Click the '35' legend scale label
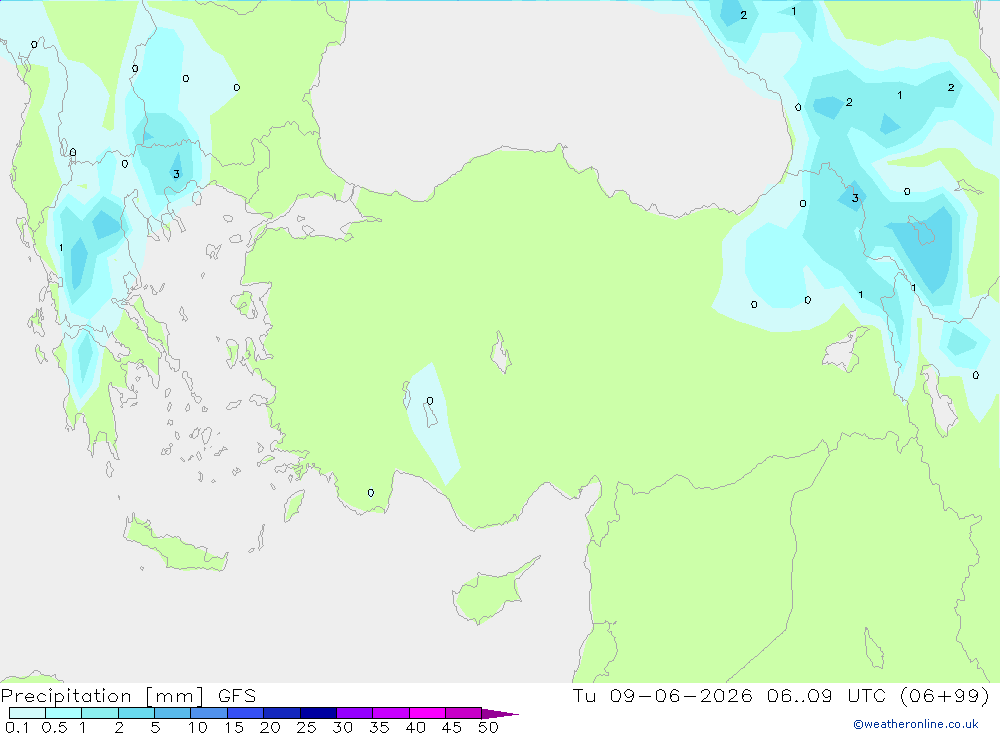The image size is (1000, 733). 379,727
